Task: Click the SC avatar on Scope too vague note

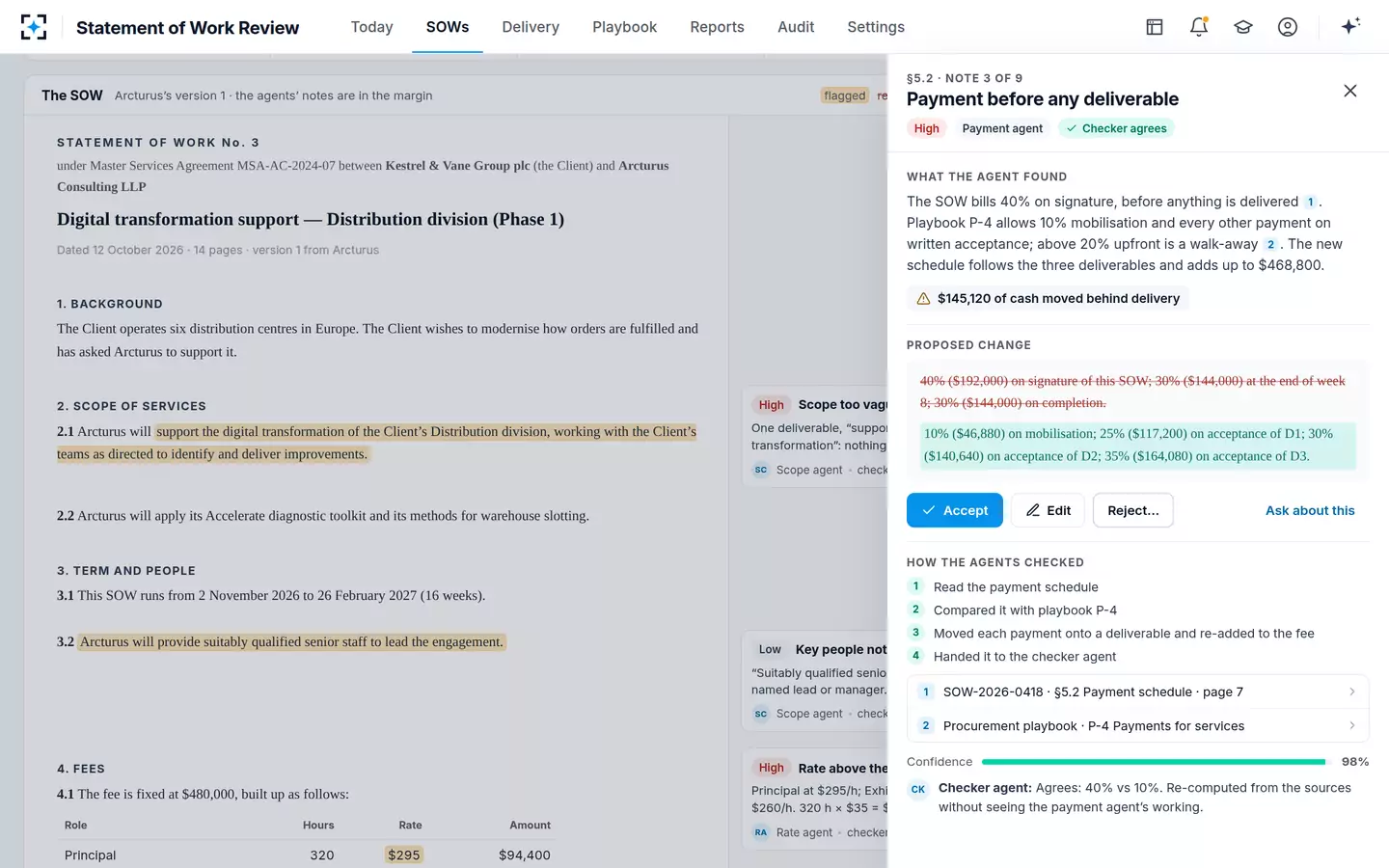Action: (761, 470)
